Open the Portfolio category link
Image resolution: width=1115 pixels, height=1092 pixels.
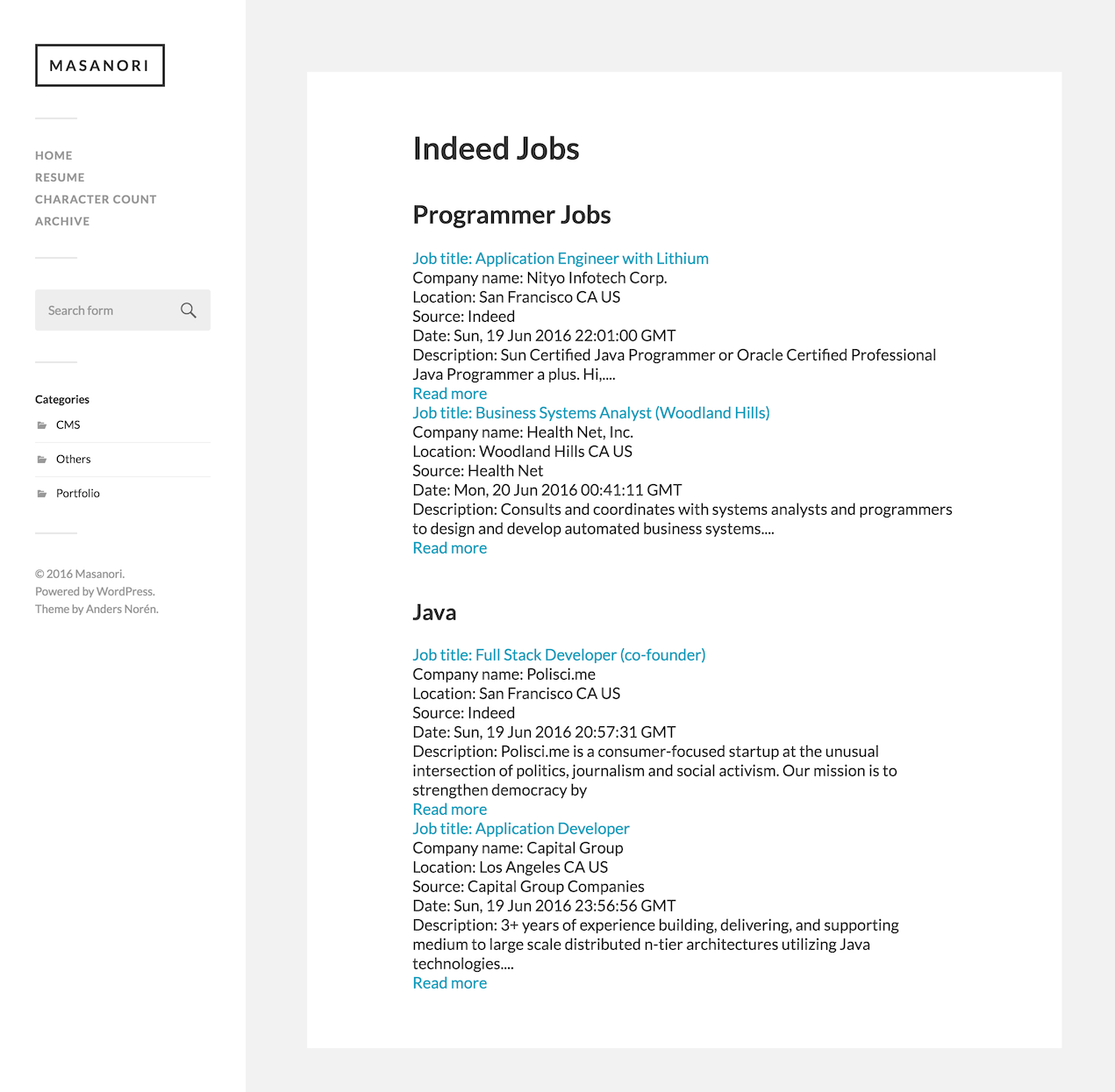pyautogui.click(x=78, y=493)
